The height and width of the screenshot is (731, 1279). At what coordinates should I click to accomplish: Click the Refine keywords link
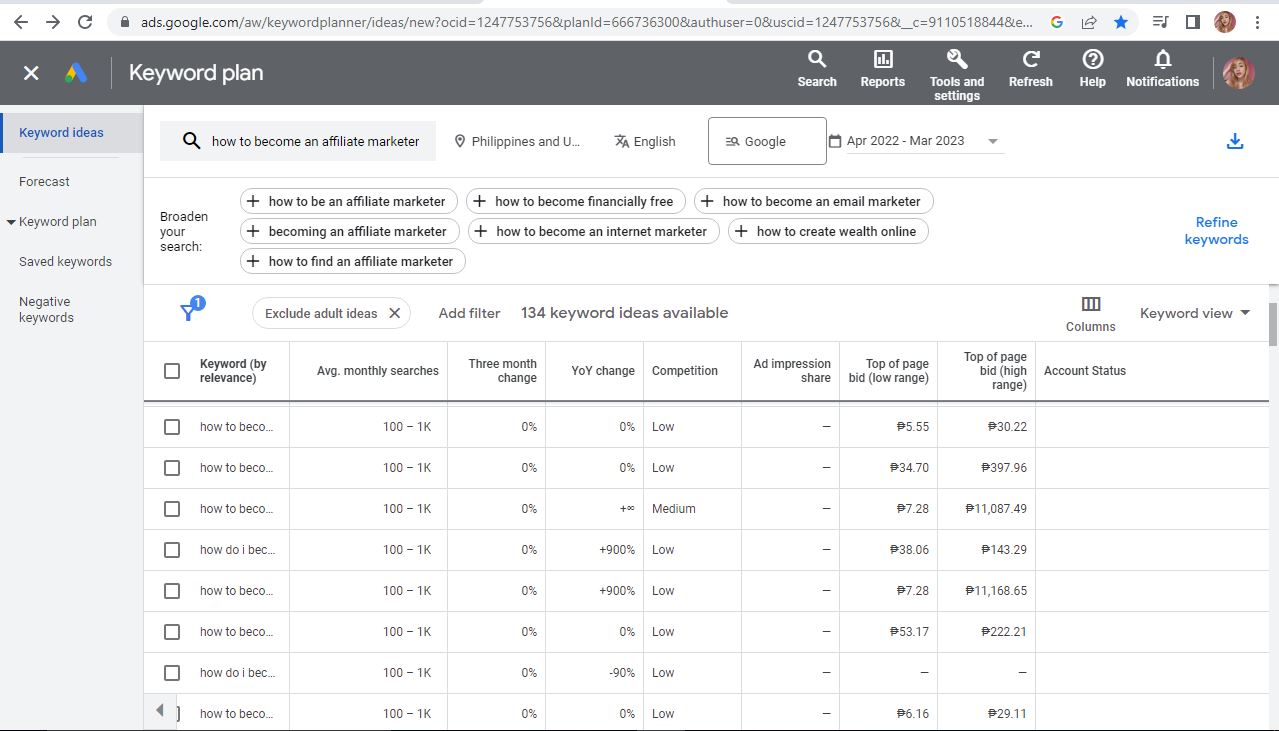click(1216, 231)
